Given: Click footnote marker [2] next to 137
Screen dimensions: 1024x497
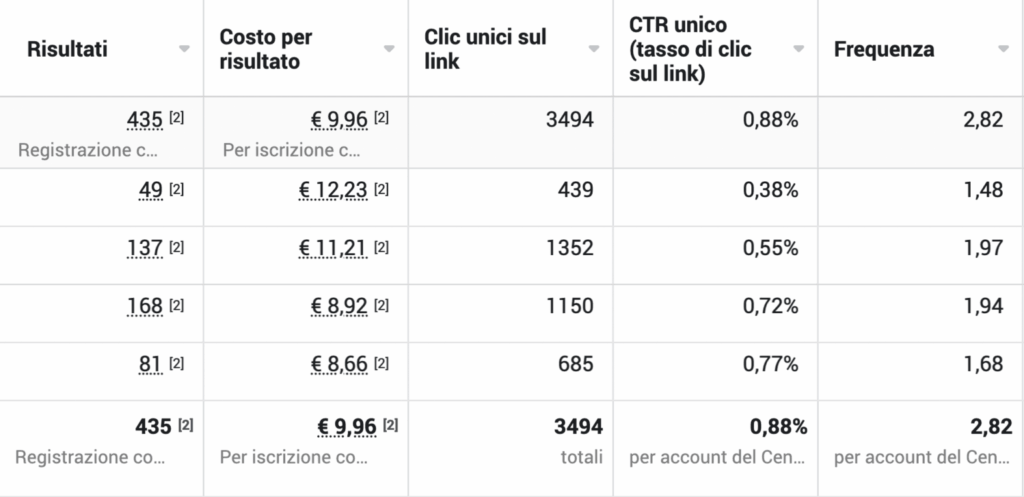Looking at the screenshot, I should (177, 247).
